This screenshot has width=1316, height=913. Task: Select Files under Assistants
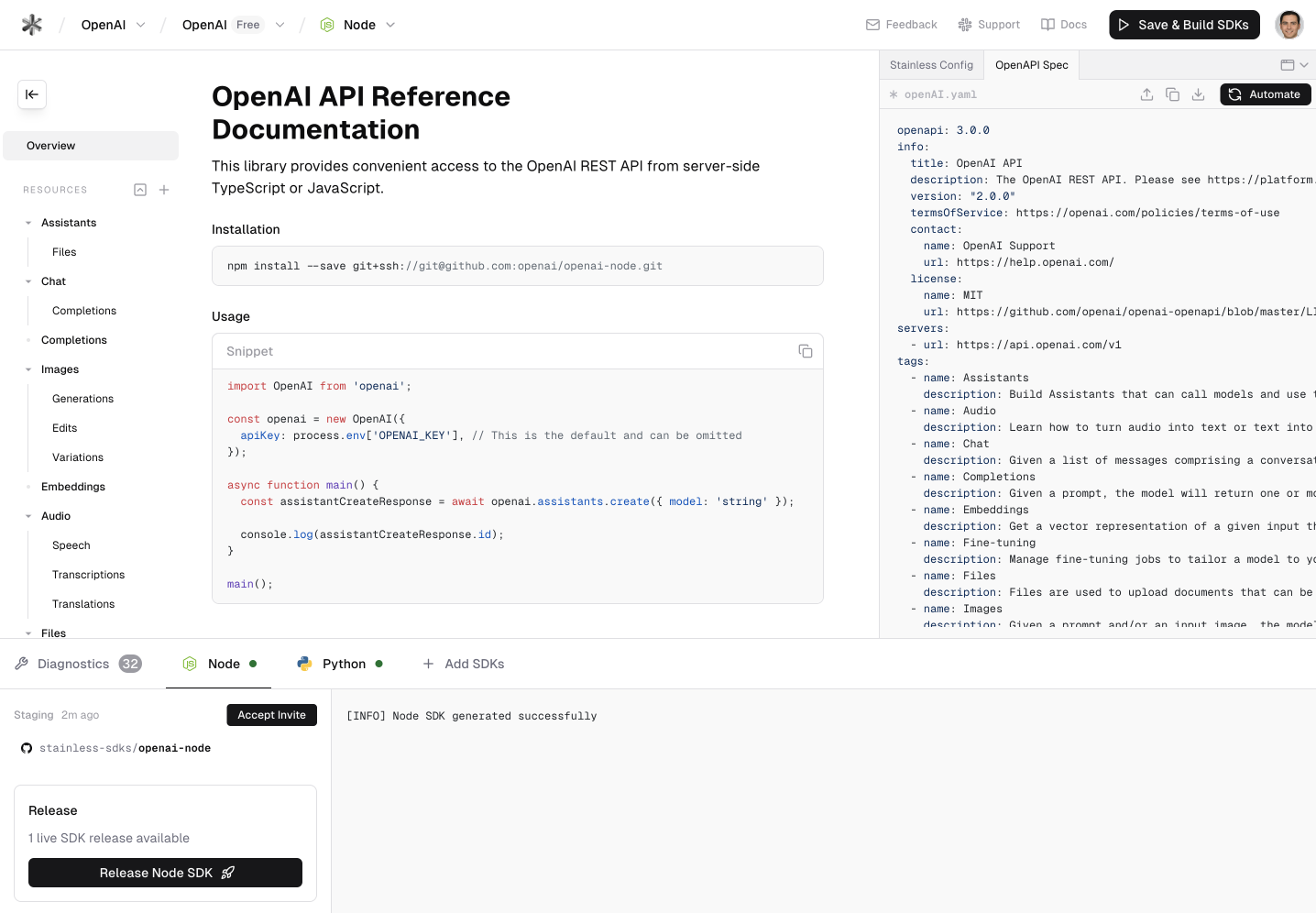tap(64, 252)
